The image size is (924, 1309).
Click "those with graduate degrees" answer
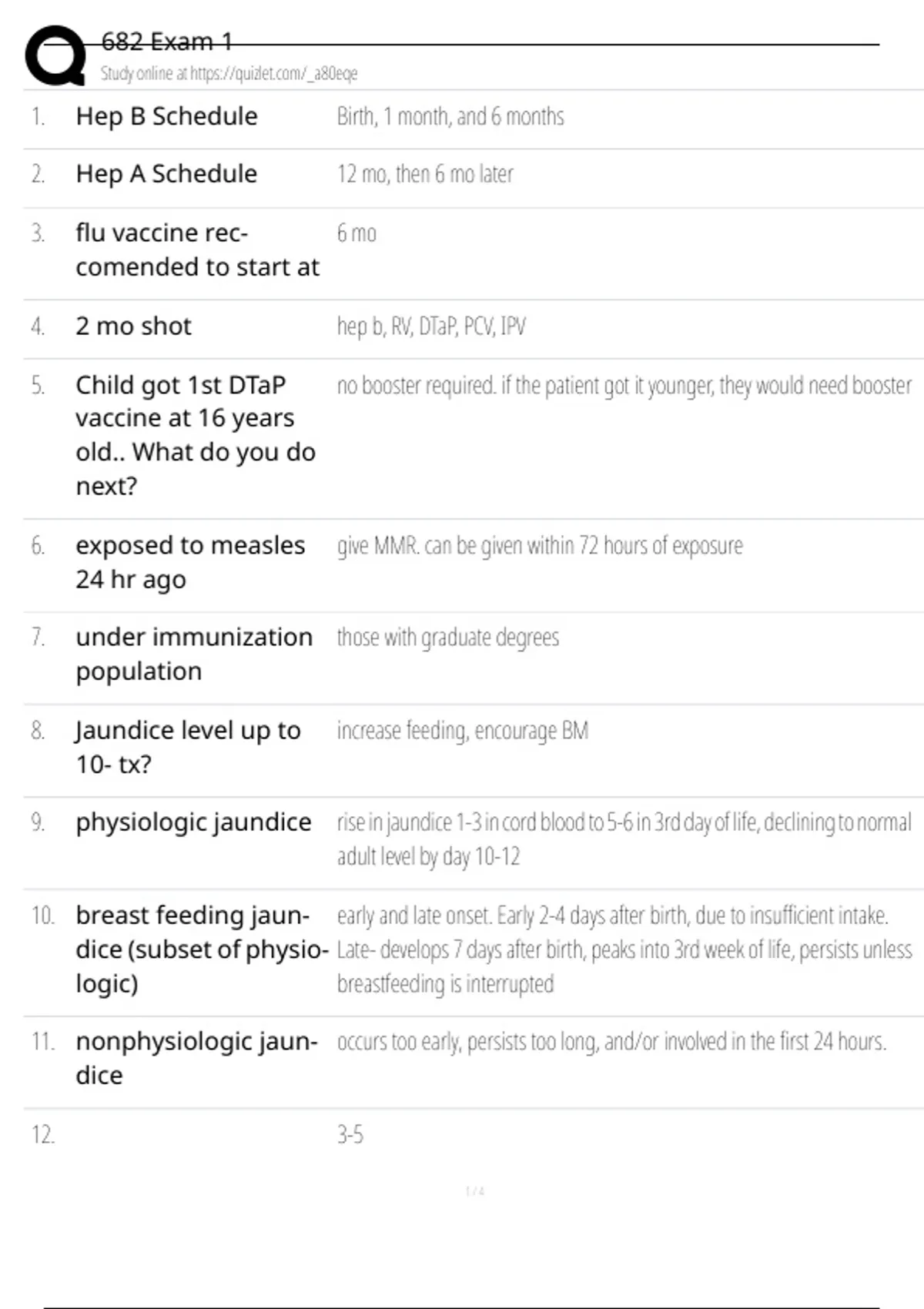click(448, 638)
